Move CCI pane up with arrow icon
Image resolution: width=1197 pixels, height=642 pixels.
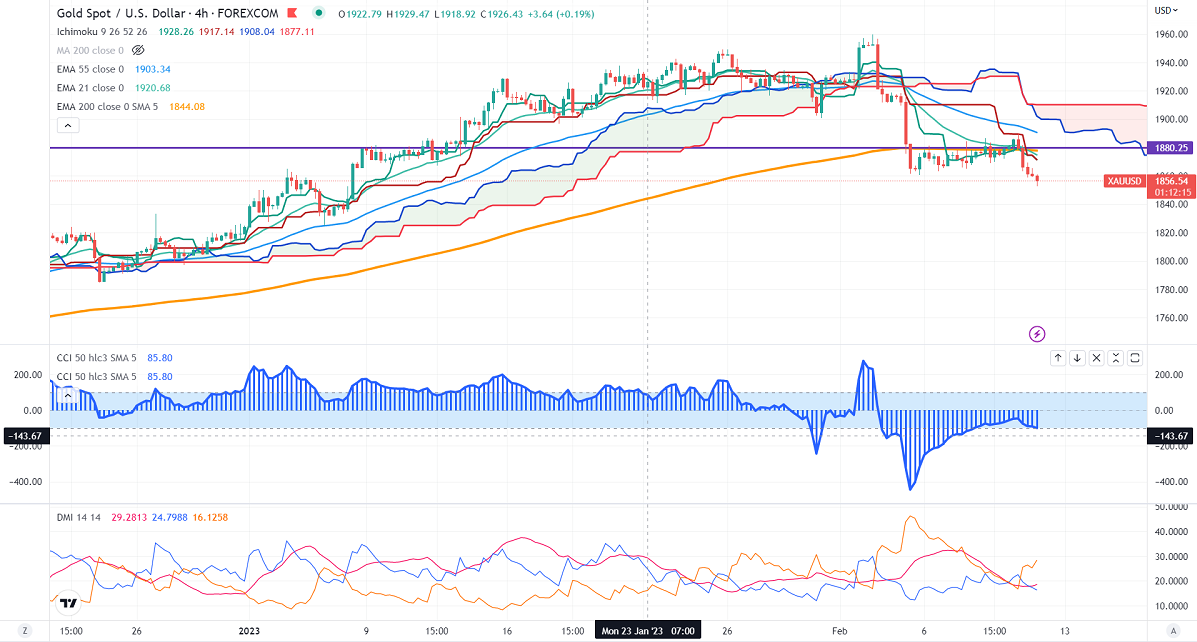[1057, 357]
